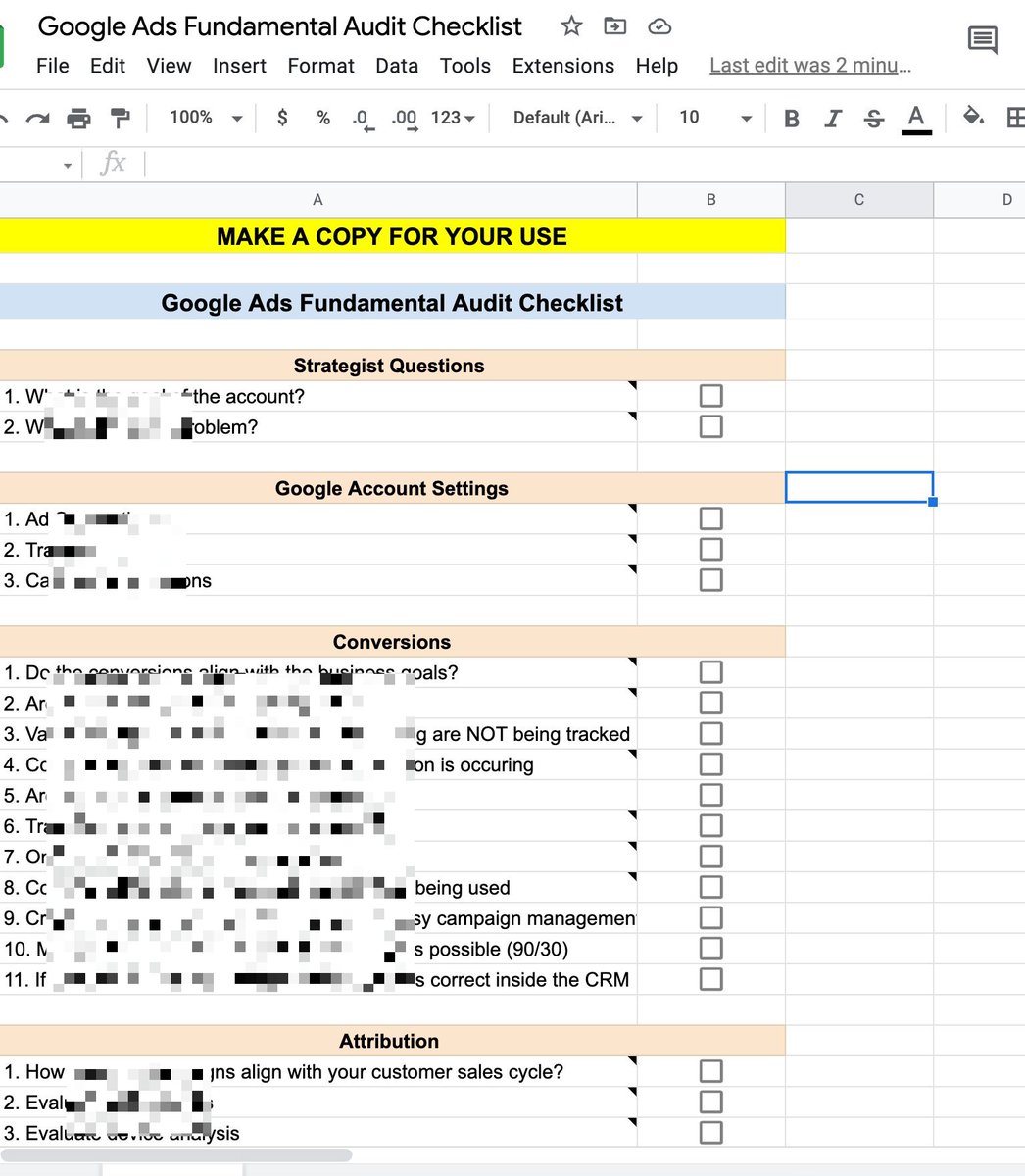The width and height of the screenshot is (1025, 1176).
Task: Apply strikethrough formatting
Action: (873, 117)
